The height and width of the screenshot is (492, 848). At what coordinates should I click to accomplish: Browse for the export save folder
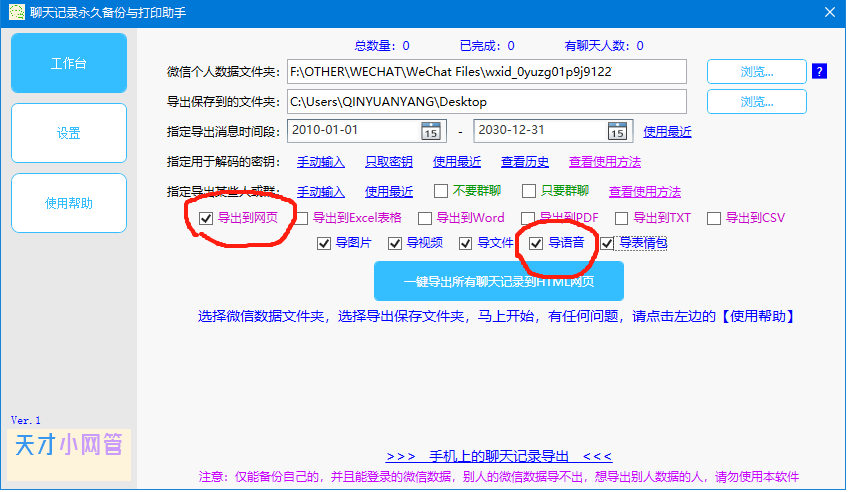click(757, 102)
